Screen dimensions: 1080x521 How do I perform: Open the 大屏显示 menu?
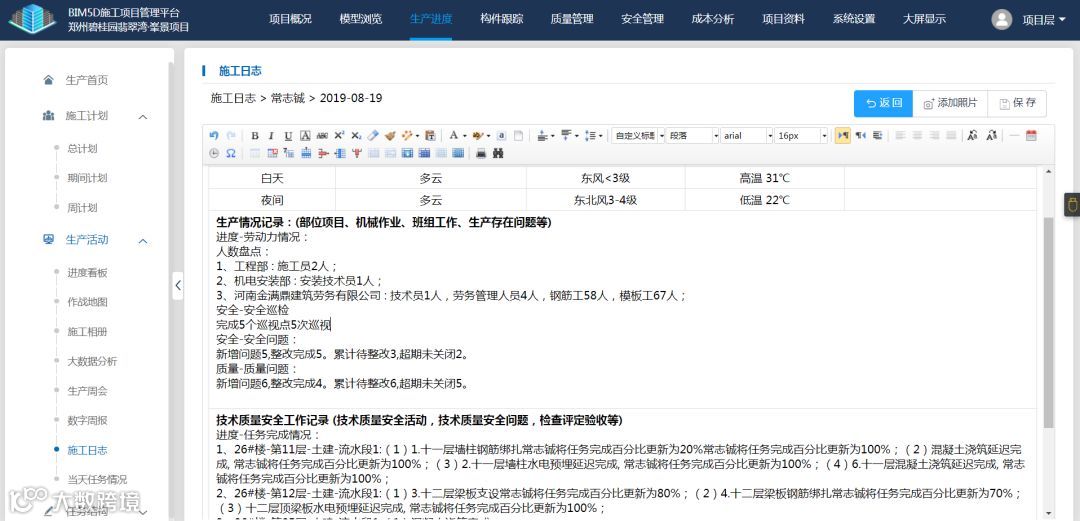click(924, 19)
